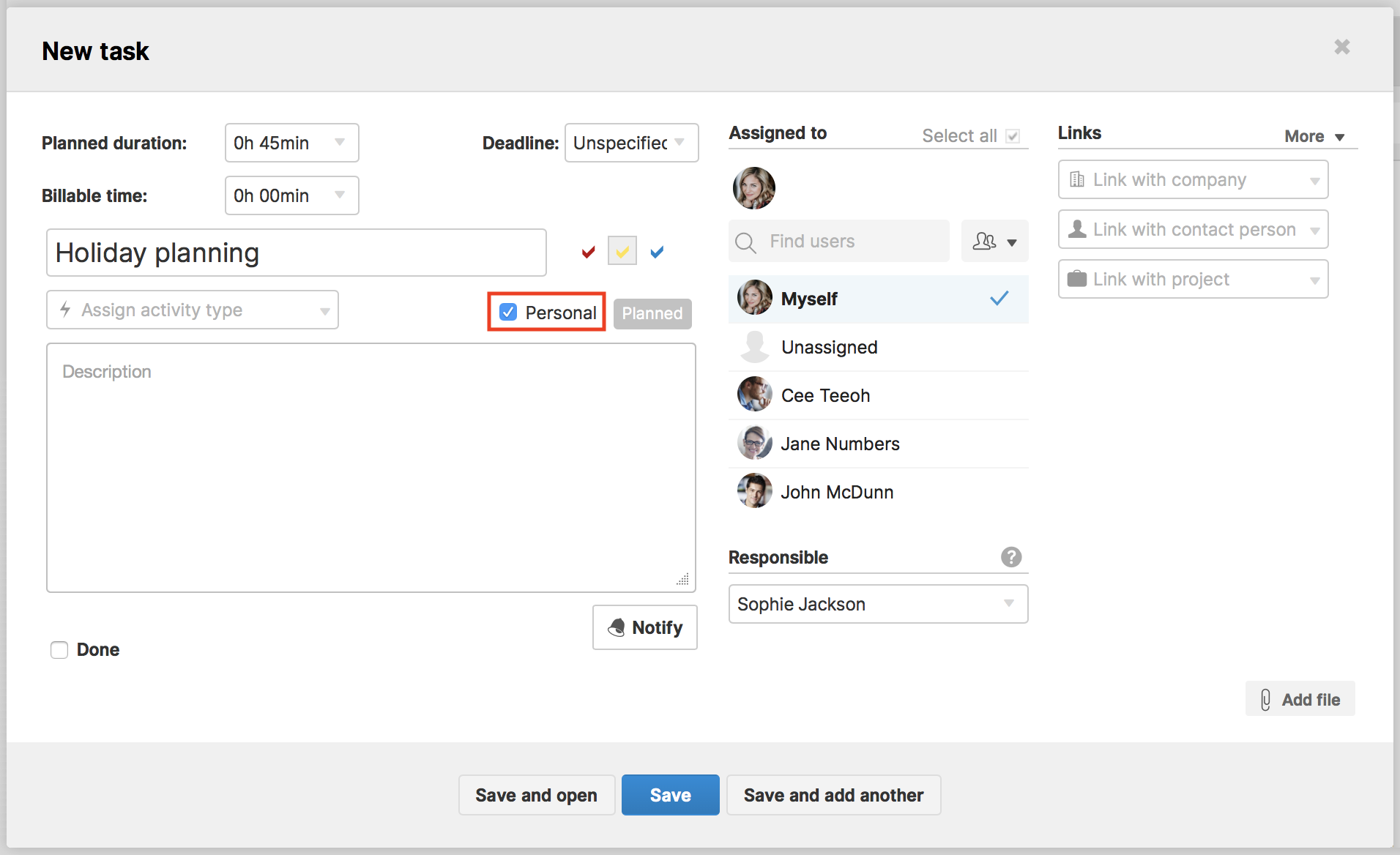Click the red priority checkmark

tap(588, 252)
